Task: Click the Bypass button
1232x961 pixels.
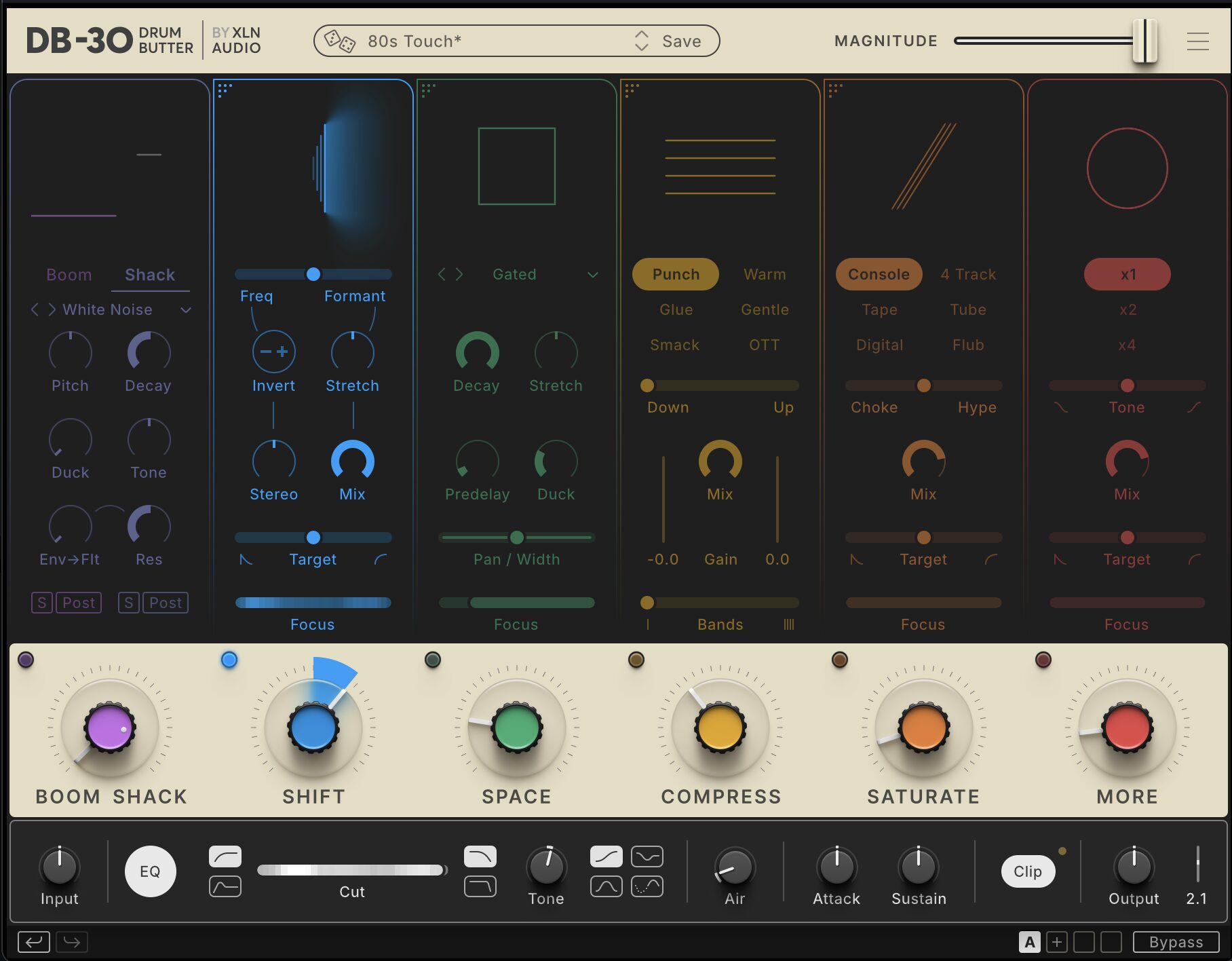Action: pos(1176,942)
